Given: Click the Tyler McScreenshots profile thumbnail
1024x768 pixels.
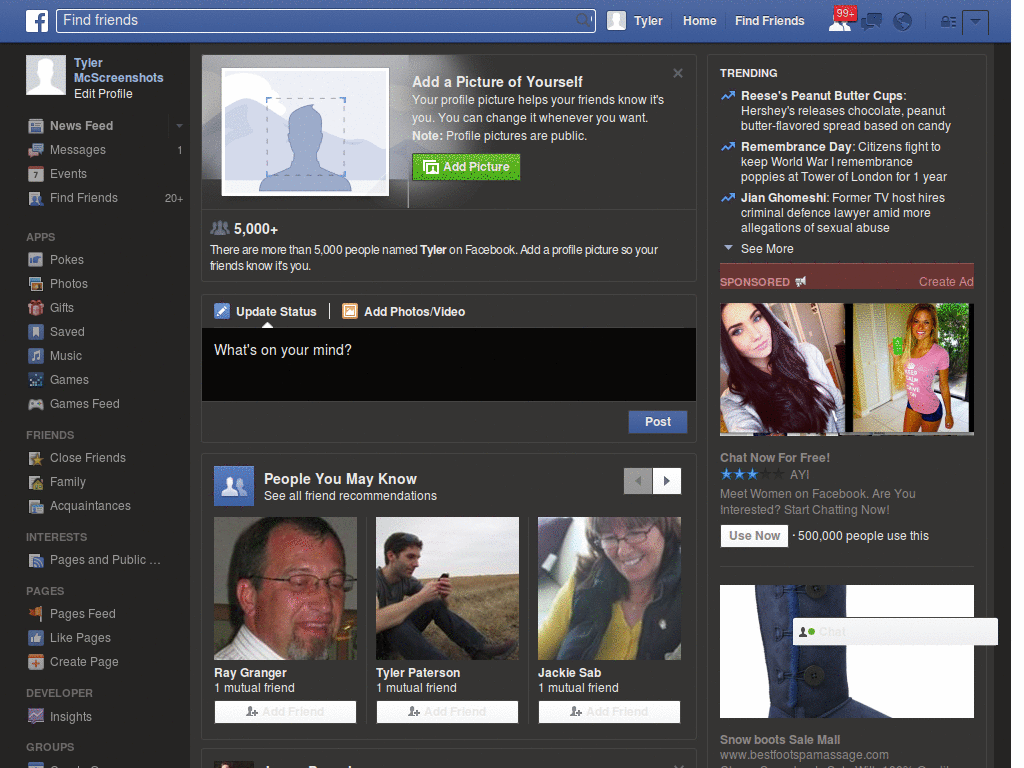Looking at the screenshot, I should click(46, 74).
